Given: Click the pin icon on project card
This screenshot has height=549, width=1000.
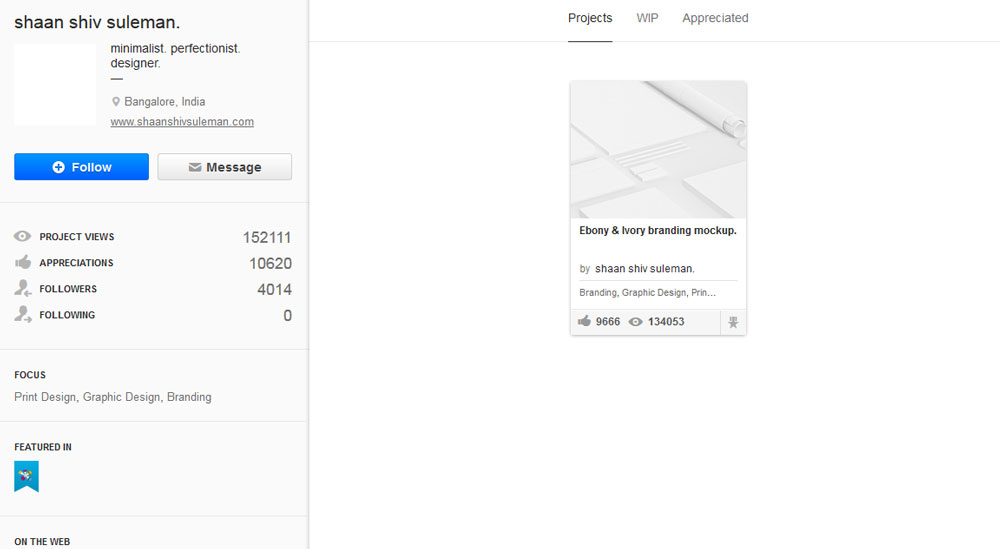Looking at the screenshot, I should pos(733,322).
